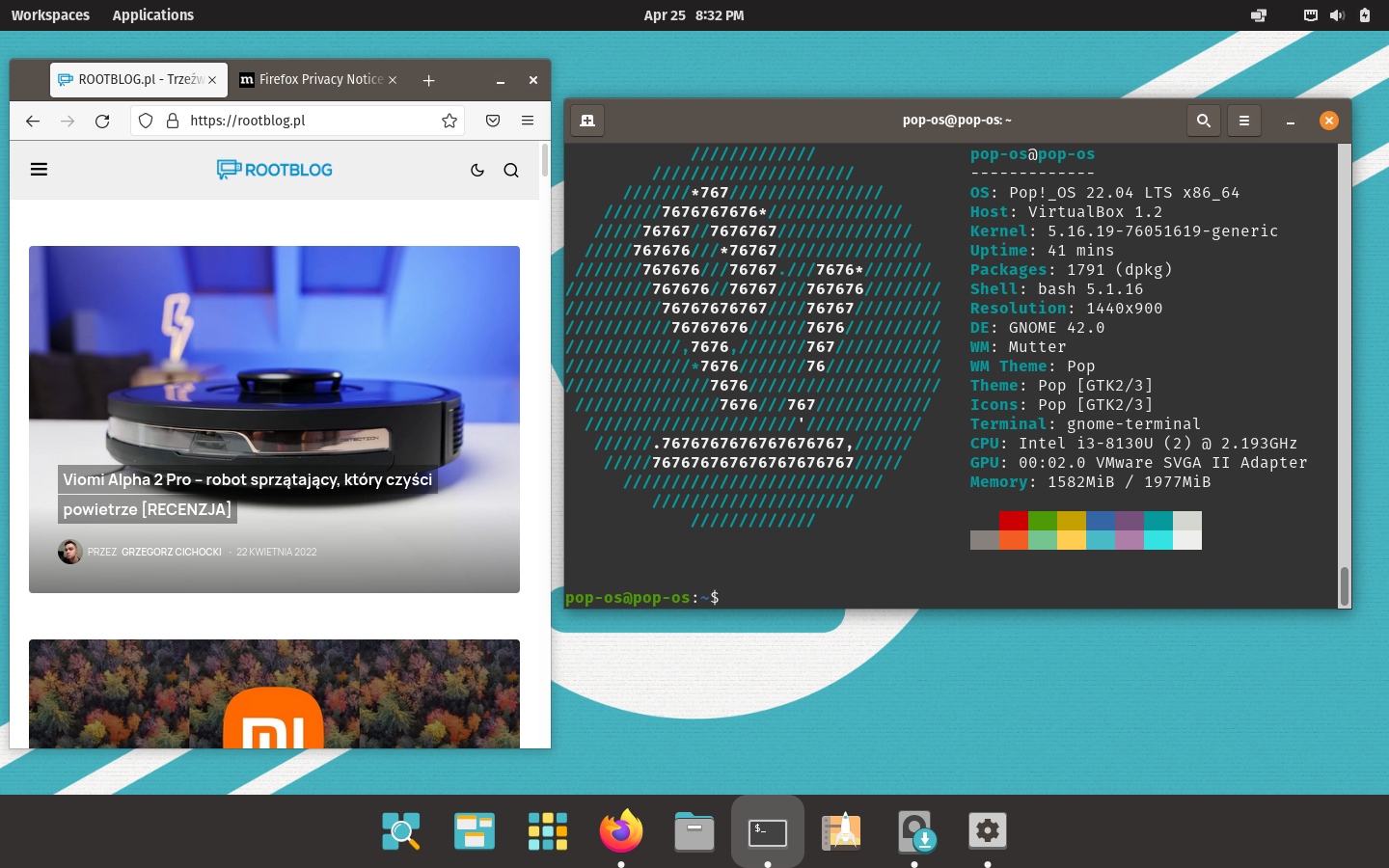Screen dimensions: 1389x868
Task: Open Firefox's hamburger menu
Action: click(x=527, y=121)
